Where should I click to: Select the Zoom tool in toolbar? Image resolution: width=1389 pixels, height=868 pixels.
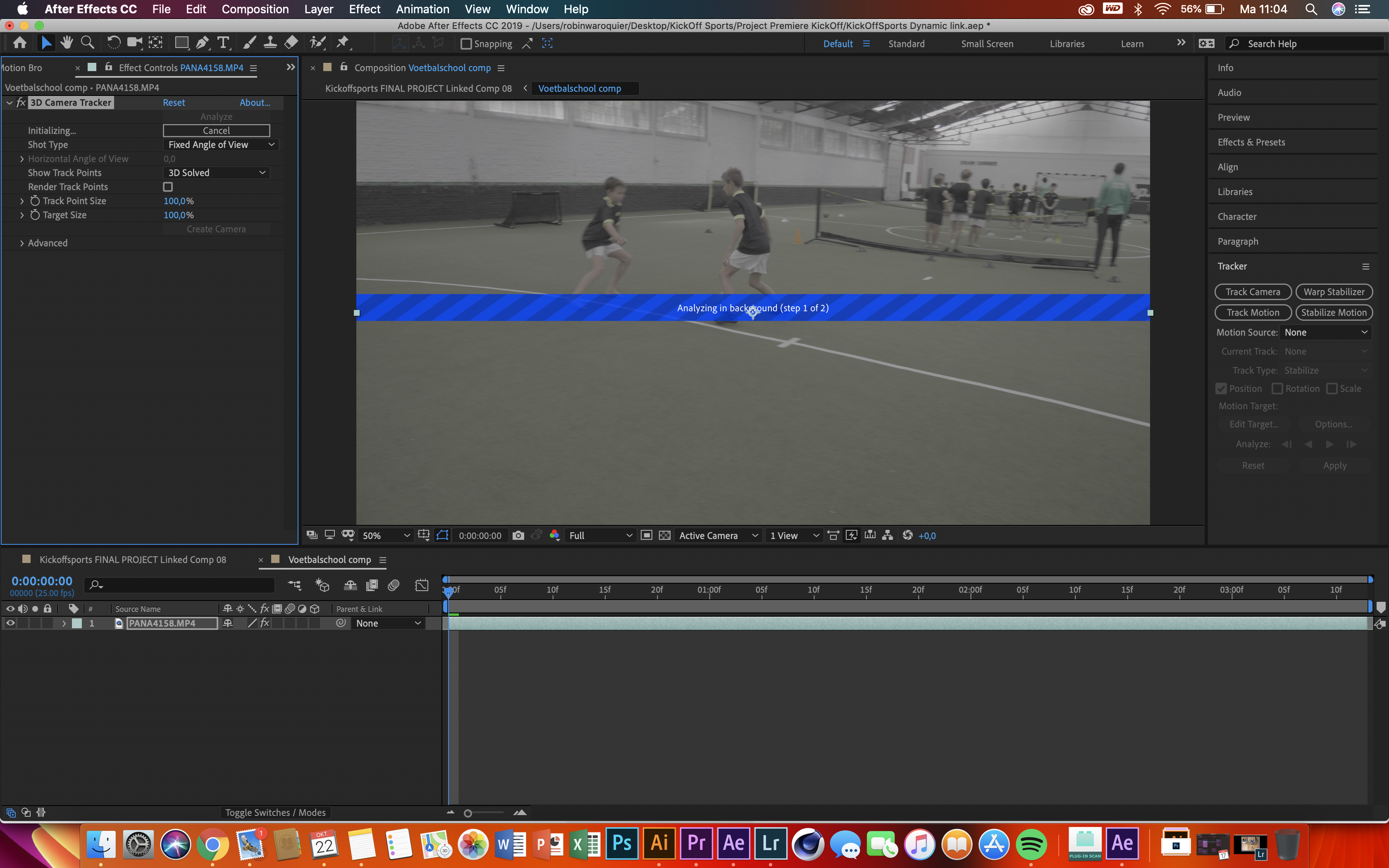click(87, 43)
